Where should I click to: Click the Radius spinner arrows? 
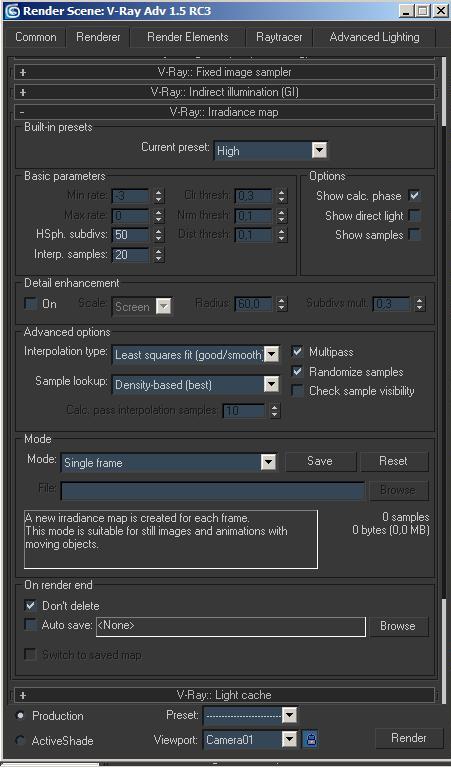pos(282,304)
